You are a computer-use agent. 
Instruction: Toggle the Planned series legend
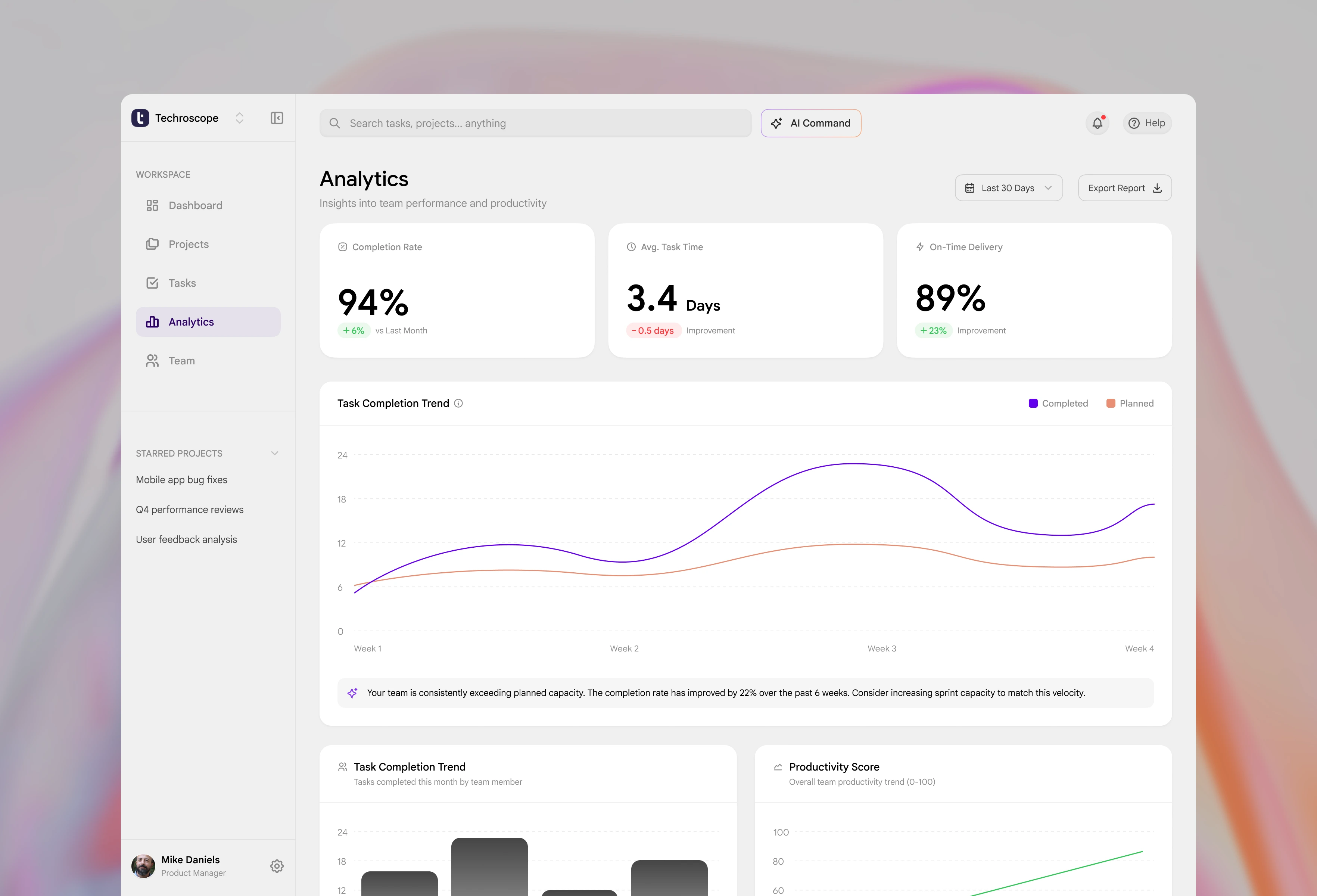1130,404
